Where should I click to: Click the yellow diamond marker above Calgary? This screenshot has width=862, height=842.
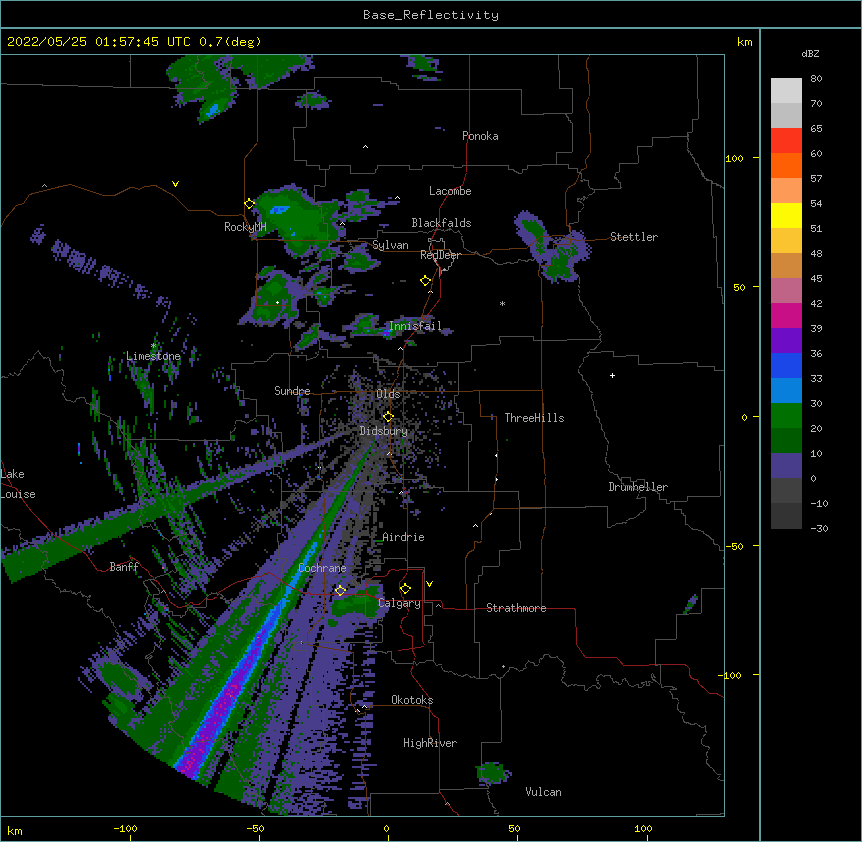pos(405,589)
